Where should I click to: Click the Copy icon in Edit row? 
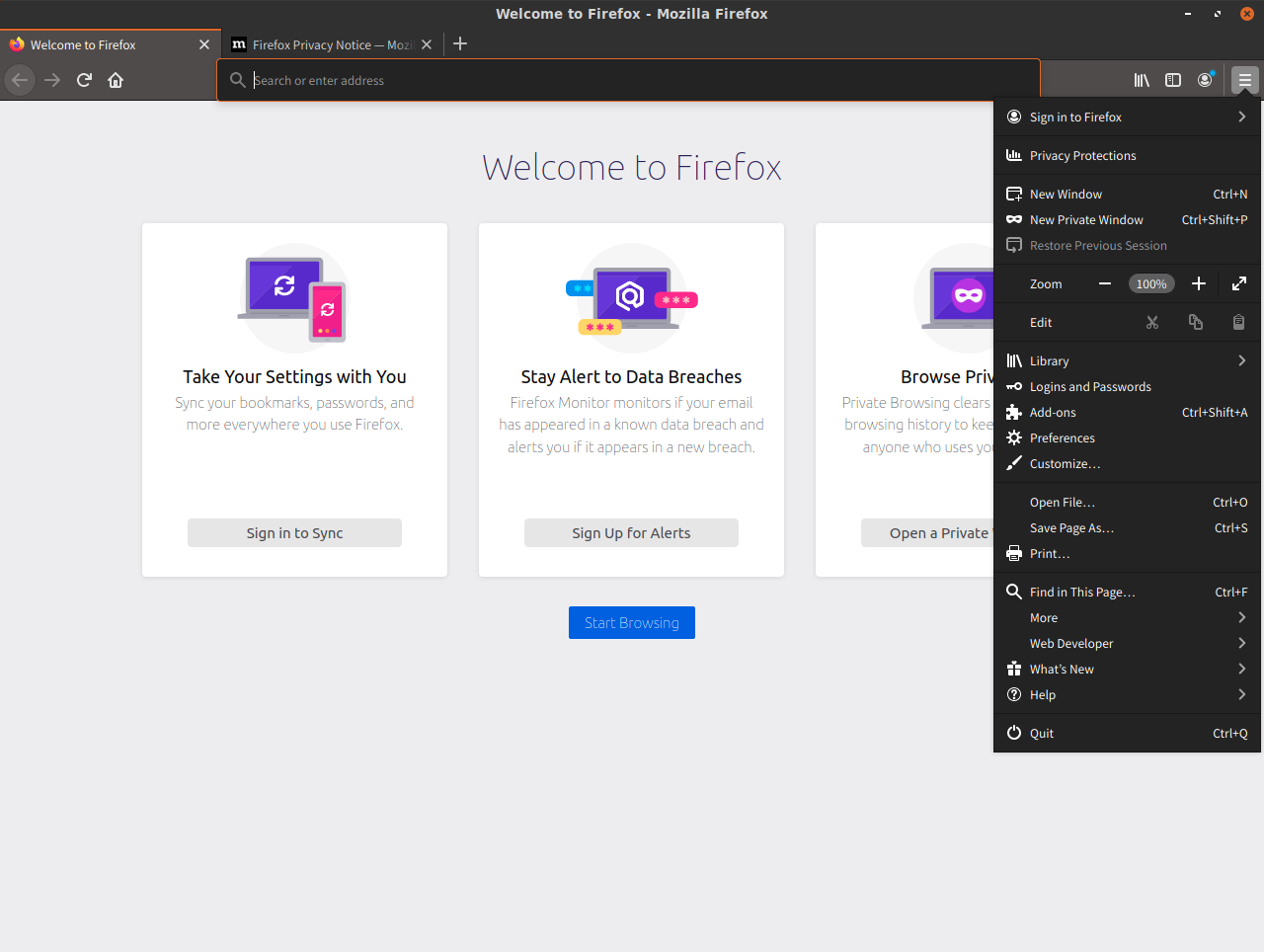(x=1196, y=322)
